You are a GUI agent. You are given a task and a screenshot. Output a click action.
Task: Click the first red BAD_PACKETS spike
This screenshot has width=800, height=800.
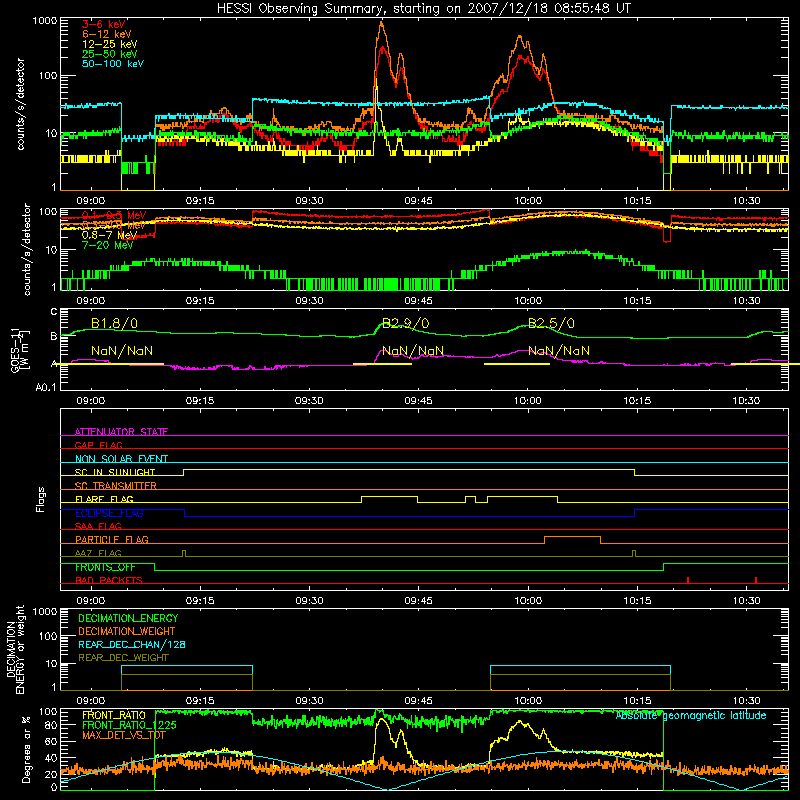coord(688,580)
